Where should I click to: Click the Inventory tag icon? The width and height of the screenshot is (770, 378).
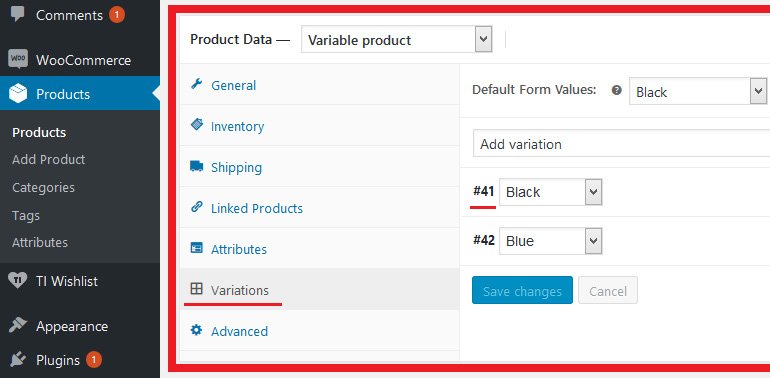(x=196, y=125)
